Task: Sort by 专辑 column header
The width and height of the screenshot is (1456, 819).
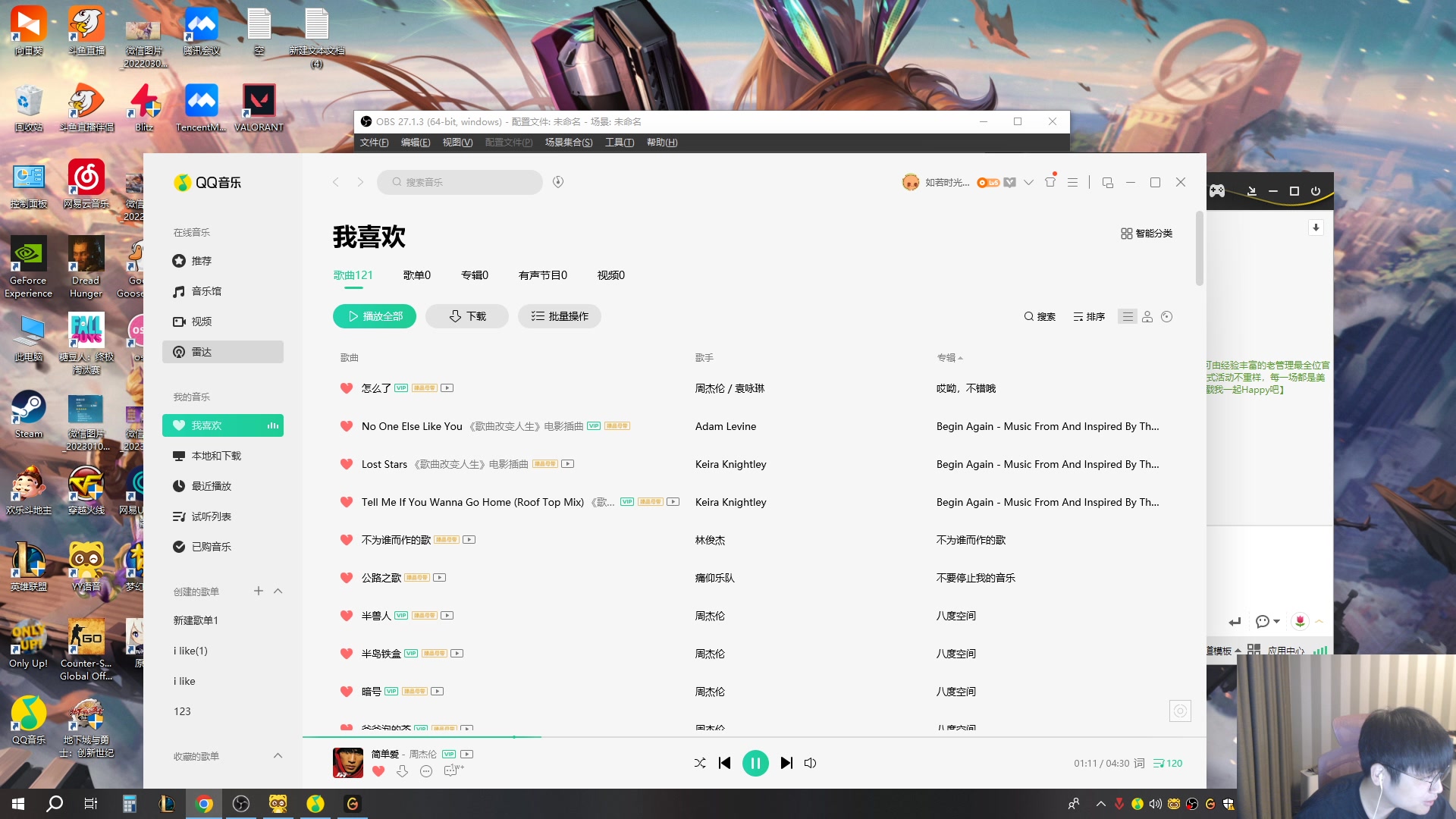Action: click(x=949, y=358)
